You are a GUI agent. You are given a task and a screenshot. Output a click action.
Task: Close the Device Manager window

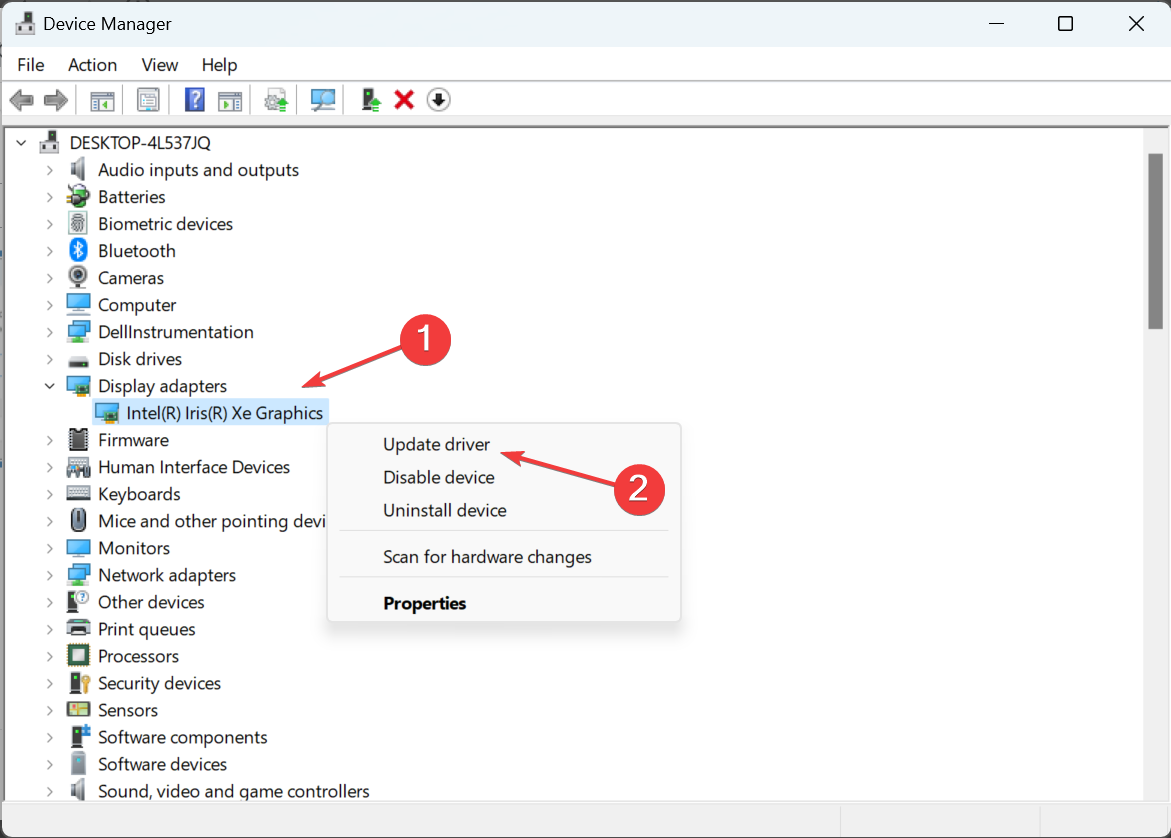coord(1136,24)
